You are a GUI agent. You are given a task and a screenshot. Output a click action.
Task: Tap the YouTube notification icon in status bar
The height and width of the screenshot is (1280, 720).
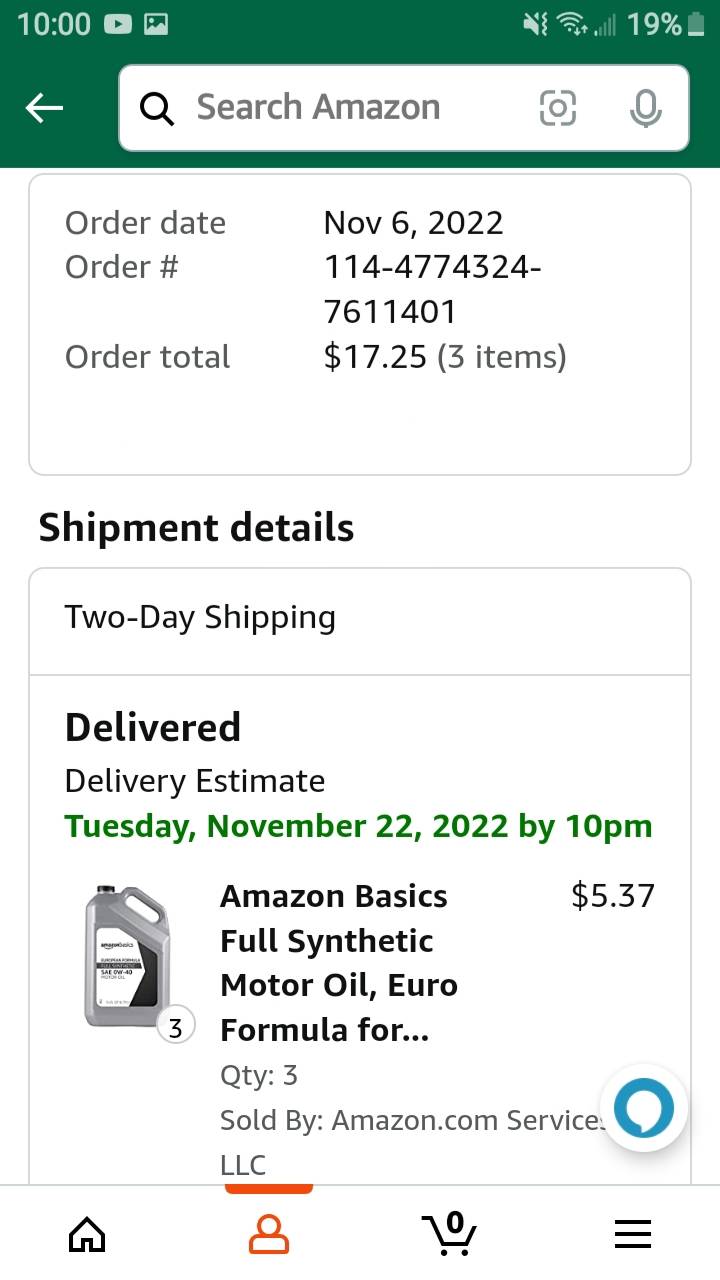(x=118, y=24)
